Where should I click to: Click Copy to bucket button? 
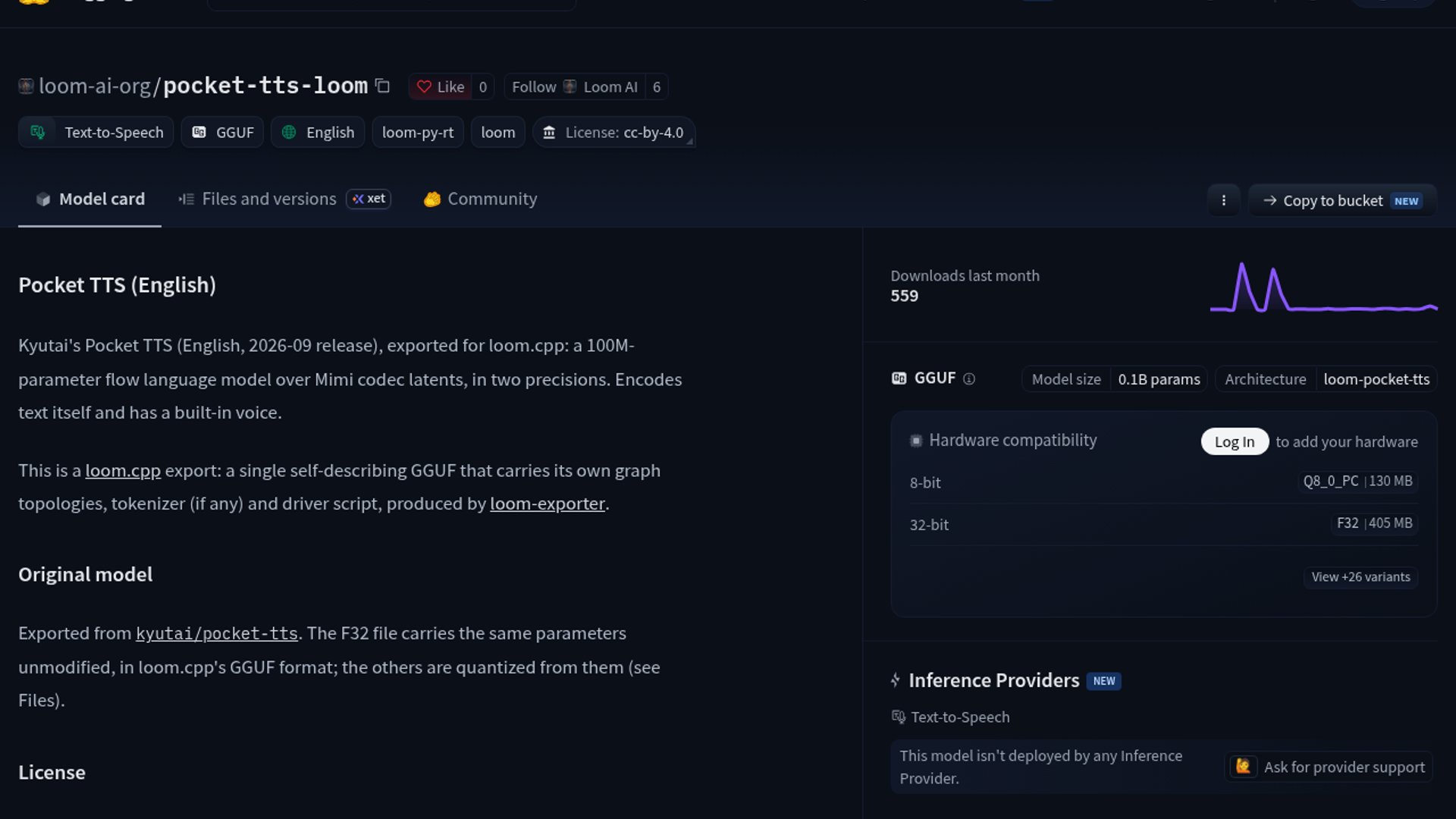[x=1342, y=200]
